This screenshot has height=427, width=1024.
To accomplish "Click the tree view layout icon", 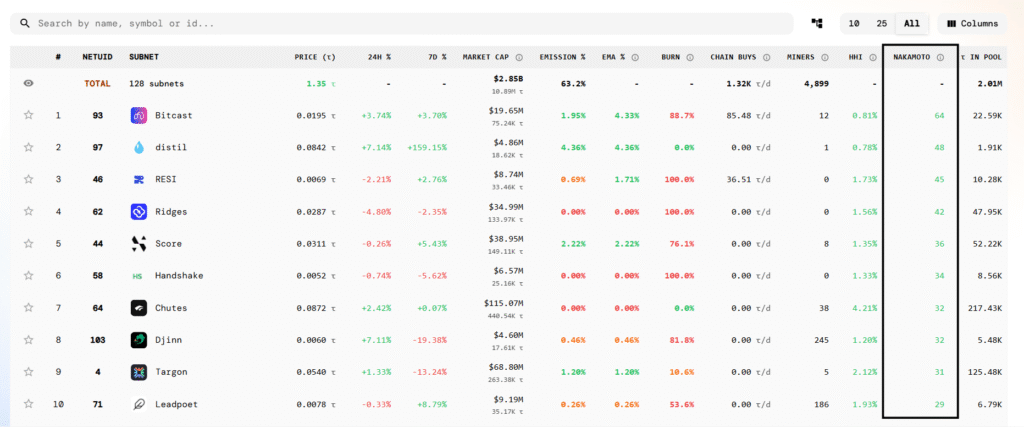I will (x=817, y=23).
